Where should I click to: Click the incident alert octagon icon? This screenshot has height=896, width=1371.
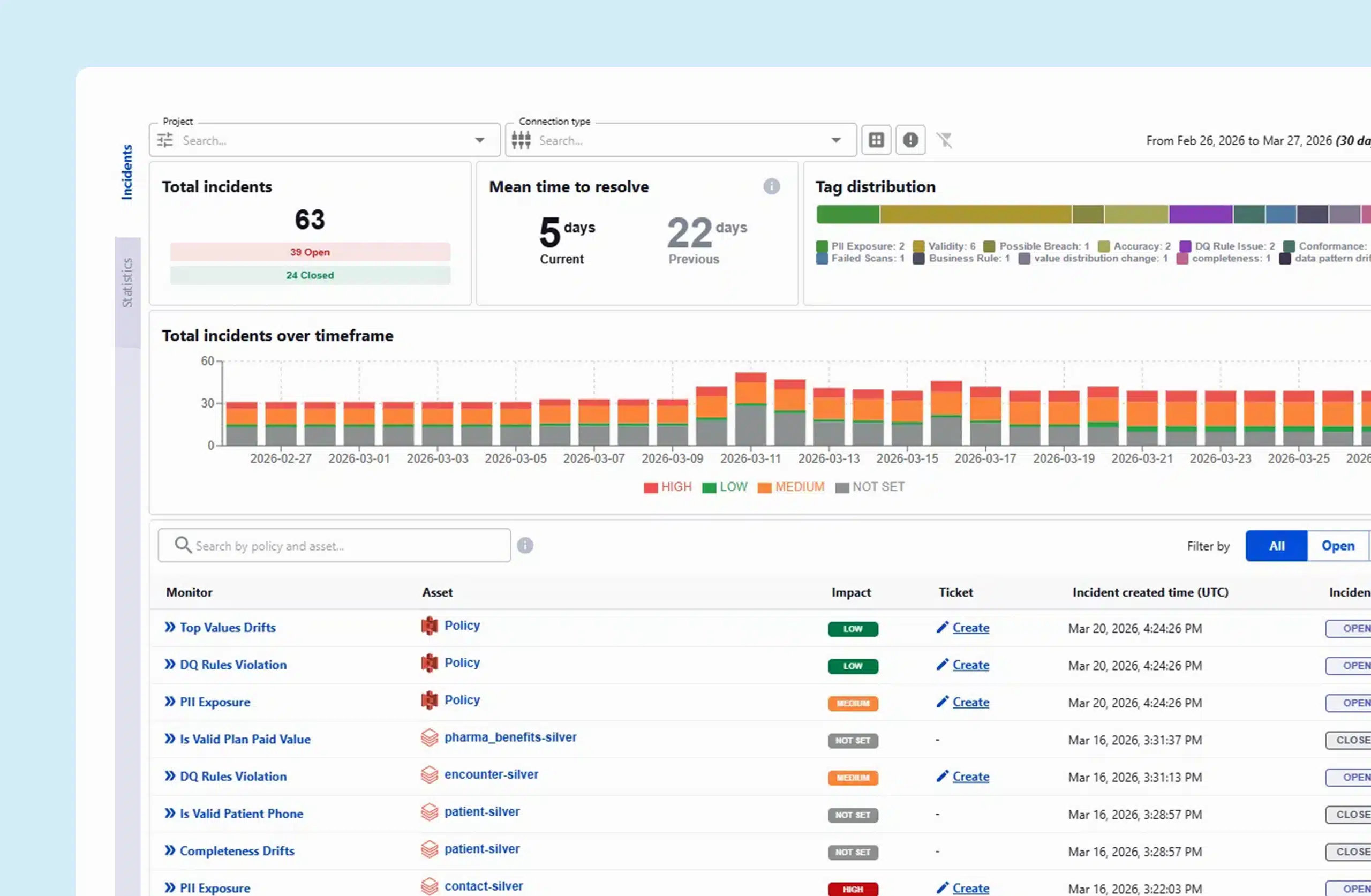tap(910, 140)
